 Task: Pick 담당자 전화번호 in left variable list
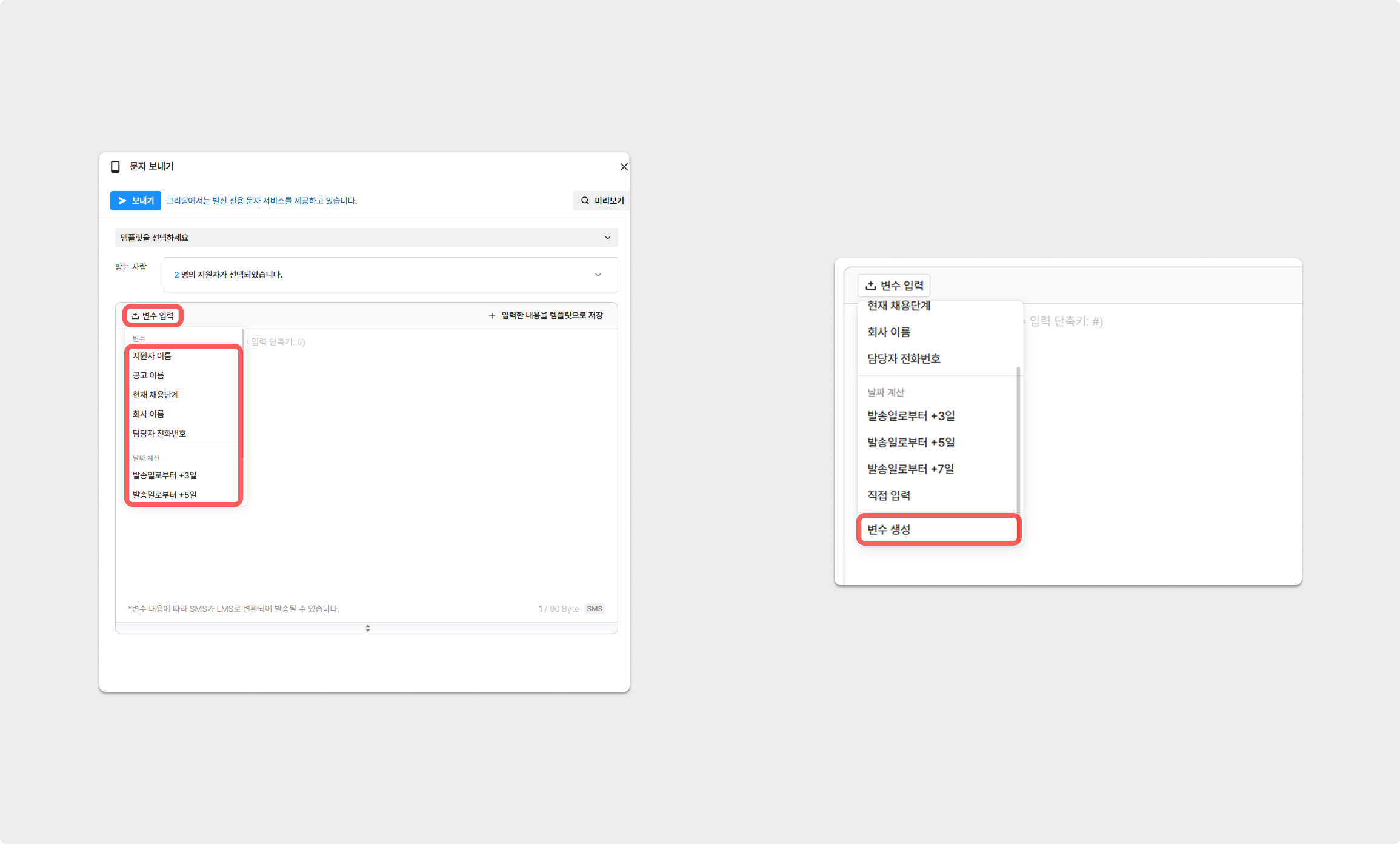(x=159, y=434)
